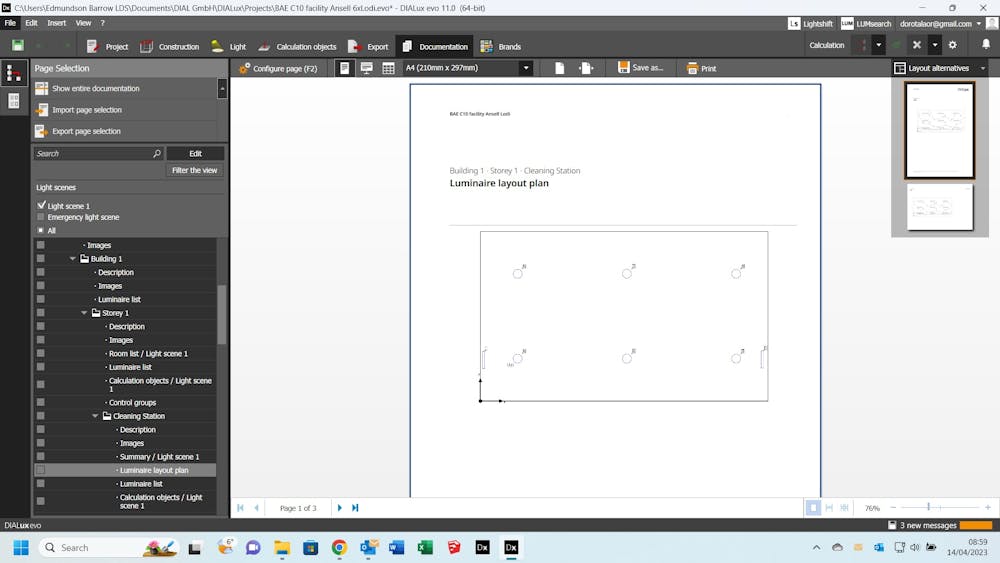Open the settings gear icon

point(952,45)
